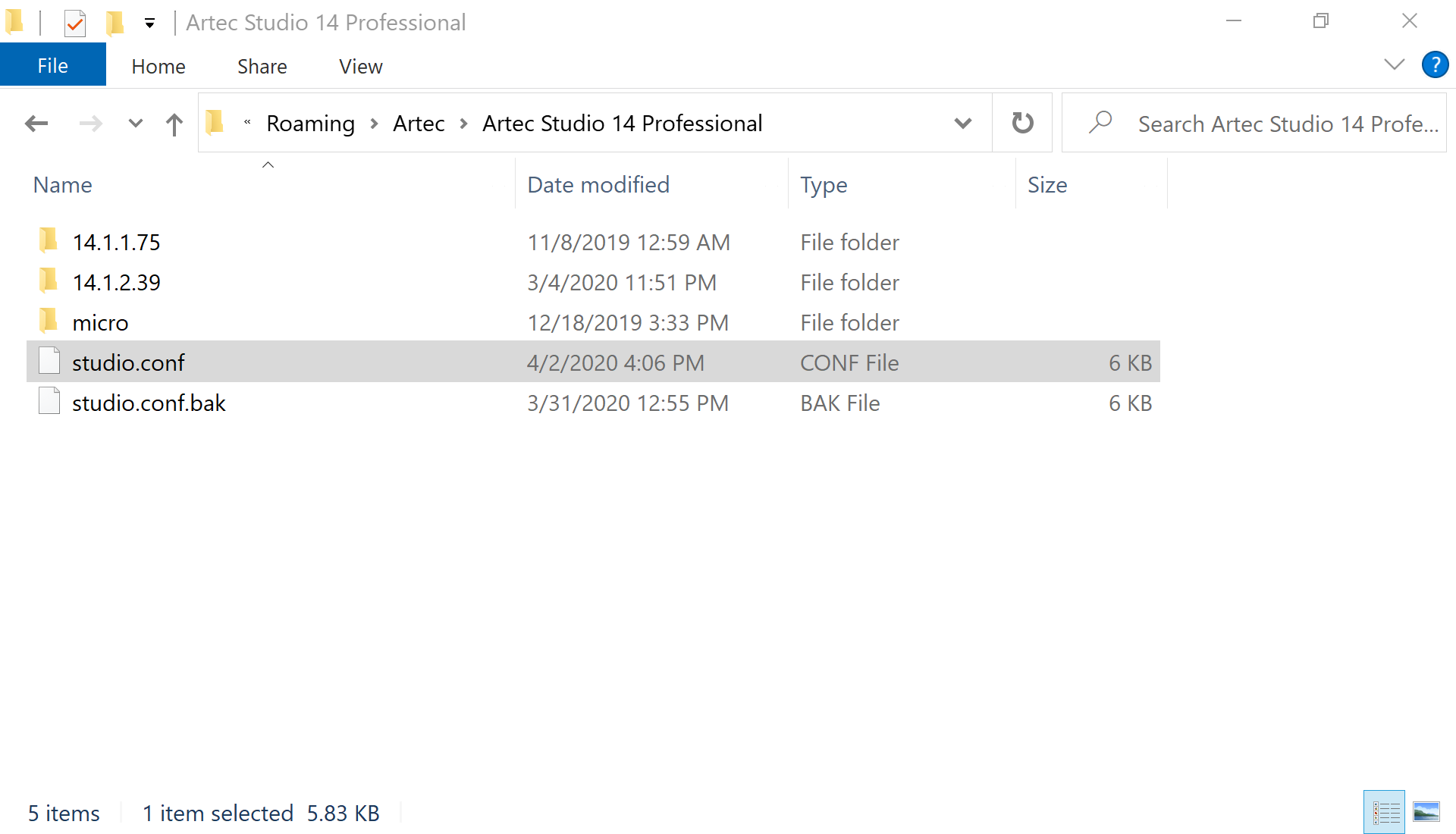Image resolution: width=1456 pixels, height=834 pixels.
Task: Click the search magnifier icon
Action: click(x=1100, y=122)
